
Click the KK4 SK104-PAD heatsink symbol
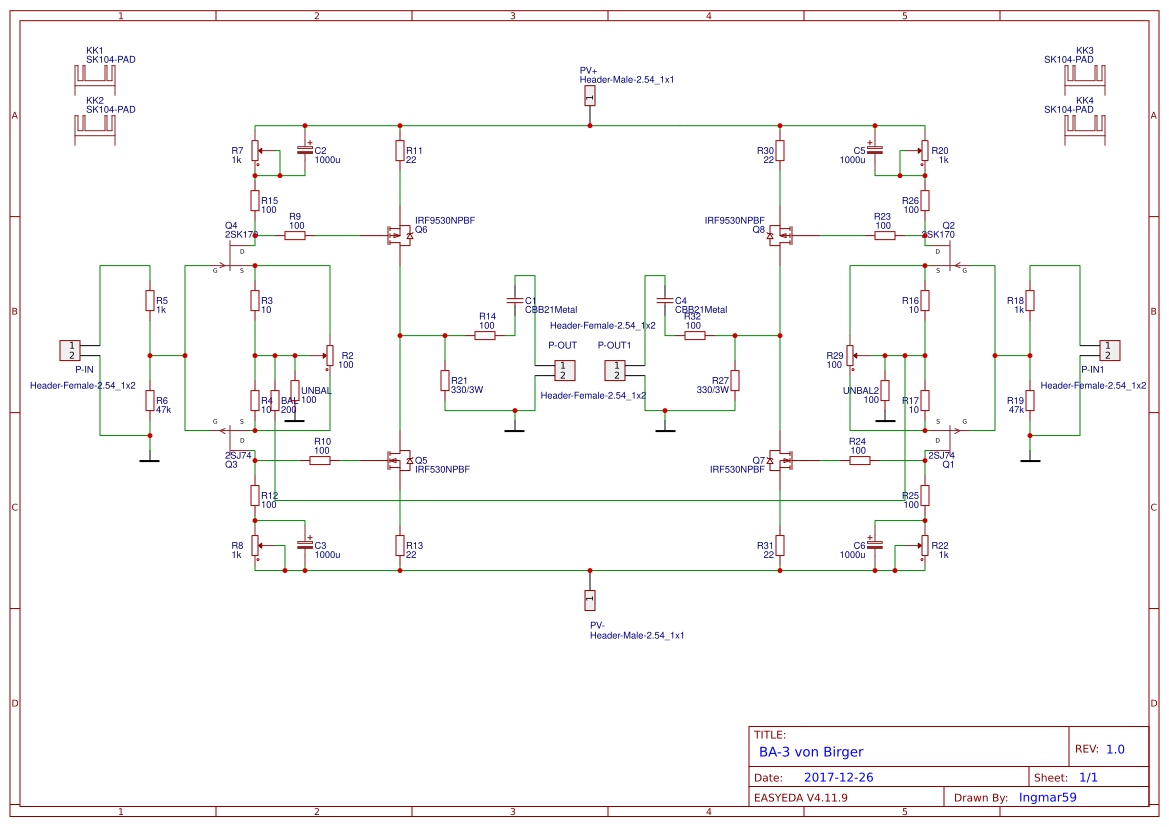(1086, 125)
